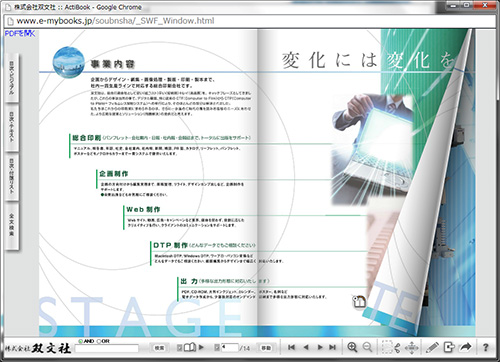Select the pencil annotation tool
Screen dimensions: 500x362
(432, 347)
